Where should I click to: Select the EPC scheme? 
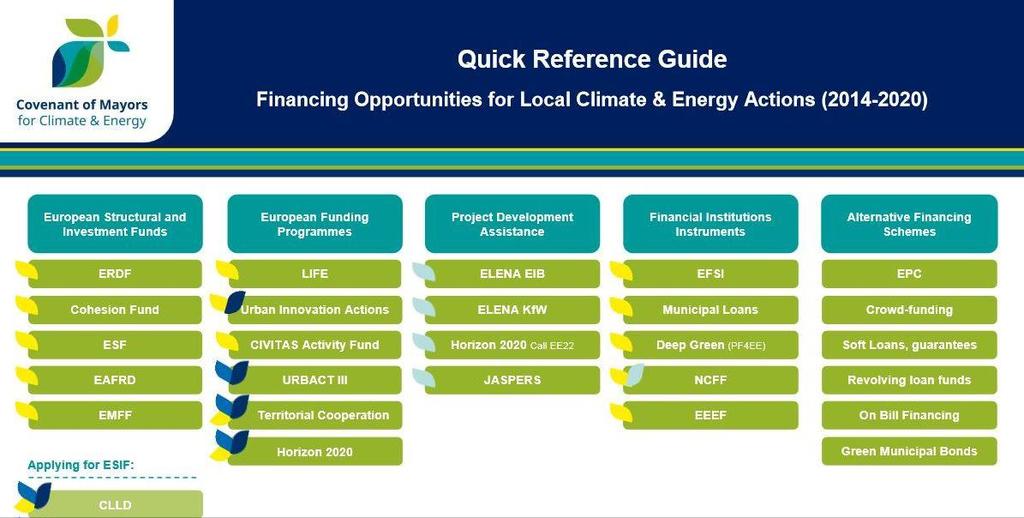909,274
